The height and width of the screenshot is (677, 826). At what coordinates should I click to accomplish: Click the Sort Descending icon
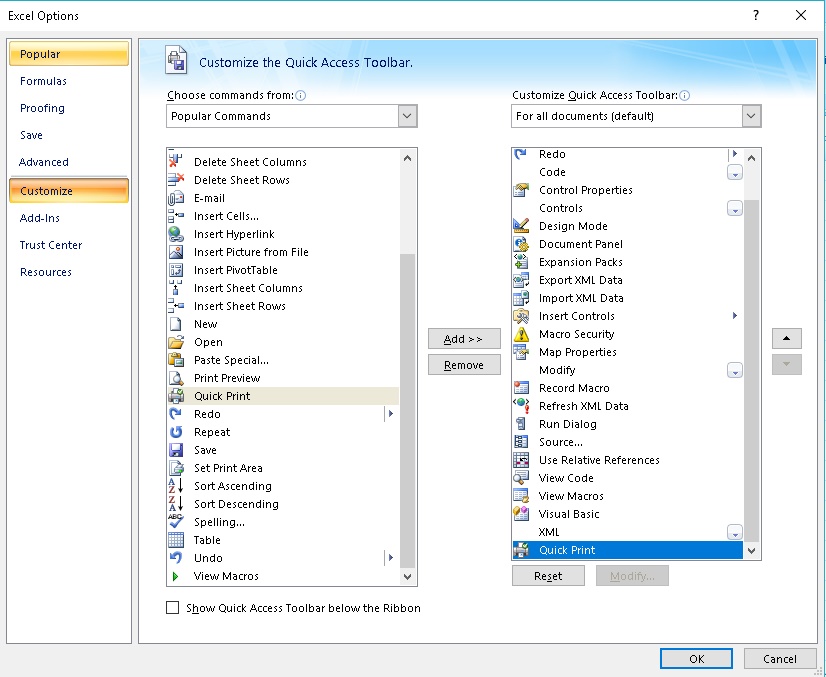(x=175, y=504)
